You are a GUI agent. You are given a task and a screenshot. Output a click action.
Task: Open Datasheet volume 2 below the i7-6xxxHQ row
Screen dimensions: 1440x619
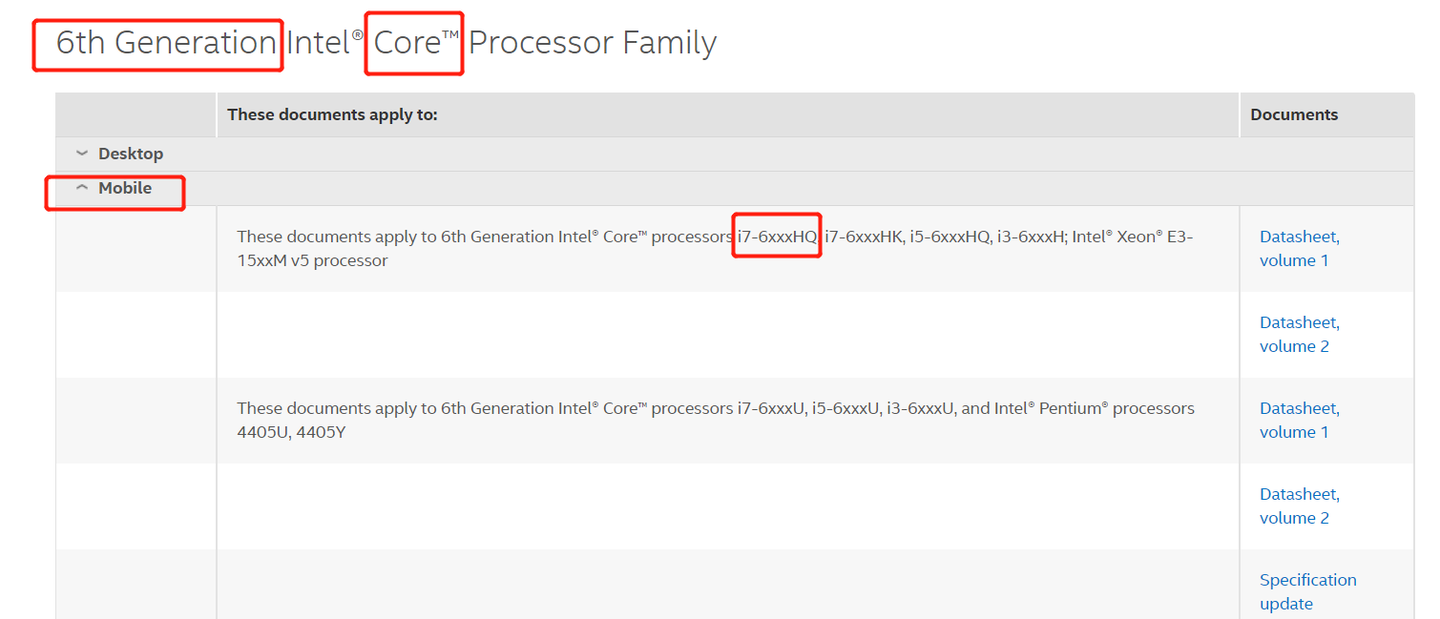(x=1298, y=334)
